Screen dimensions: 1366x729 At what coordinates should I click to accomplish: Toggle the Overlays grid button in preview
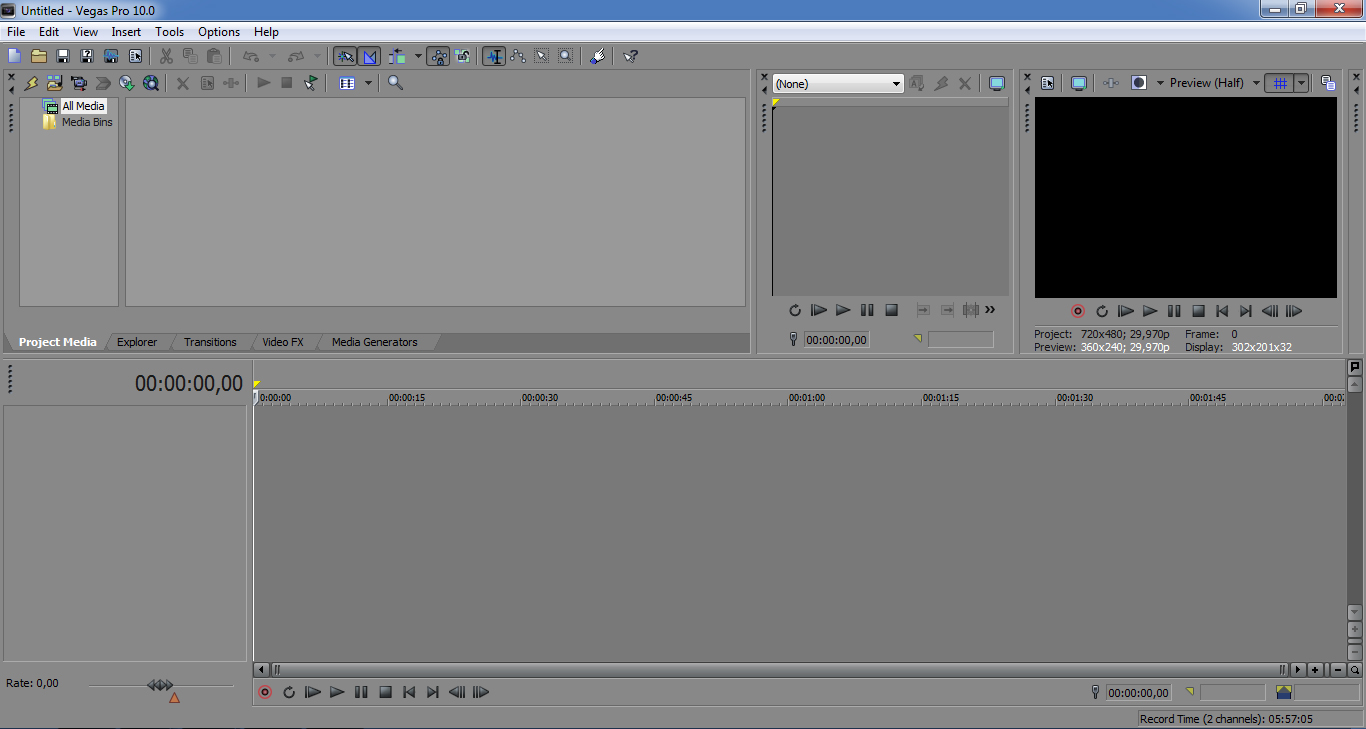pos(1279,84)
